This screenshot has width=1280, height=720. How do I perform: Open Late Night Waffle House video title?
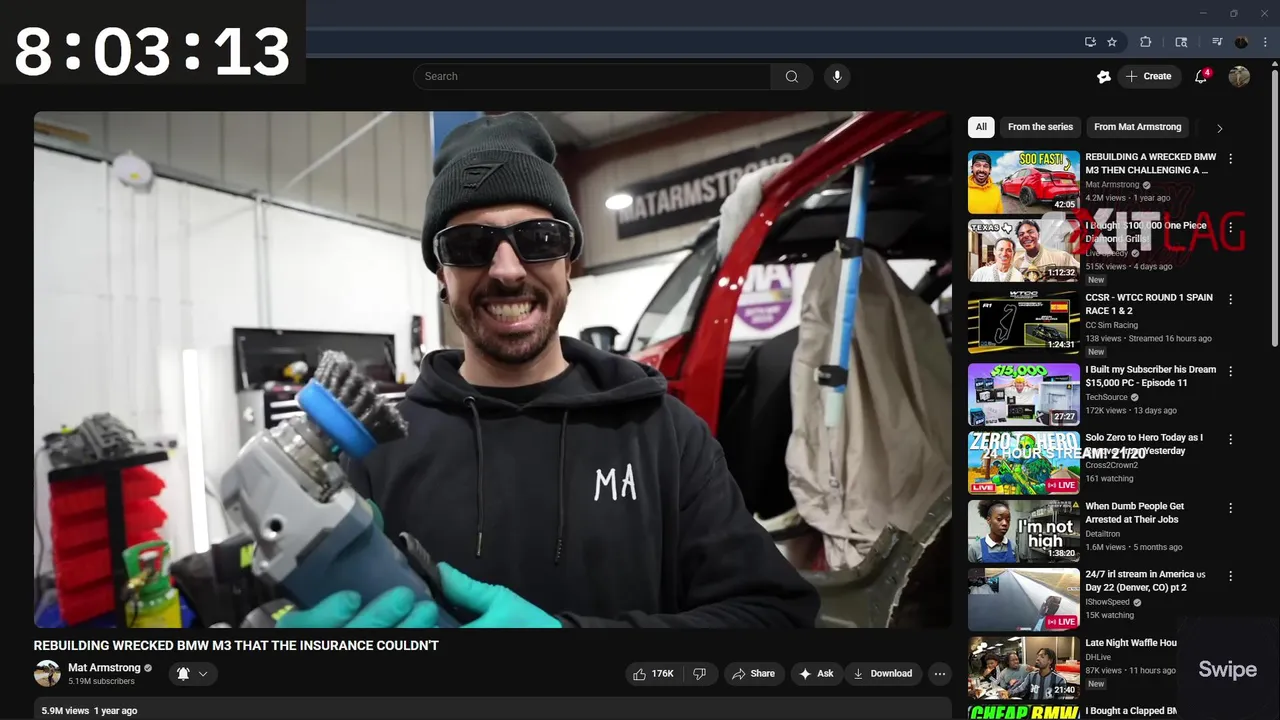pos(1131,643)
